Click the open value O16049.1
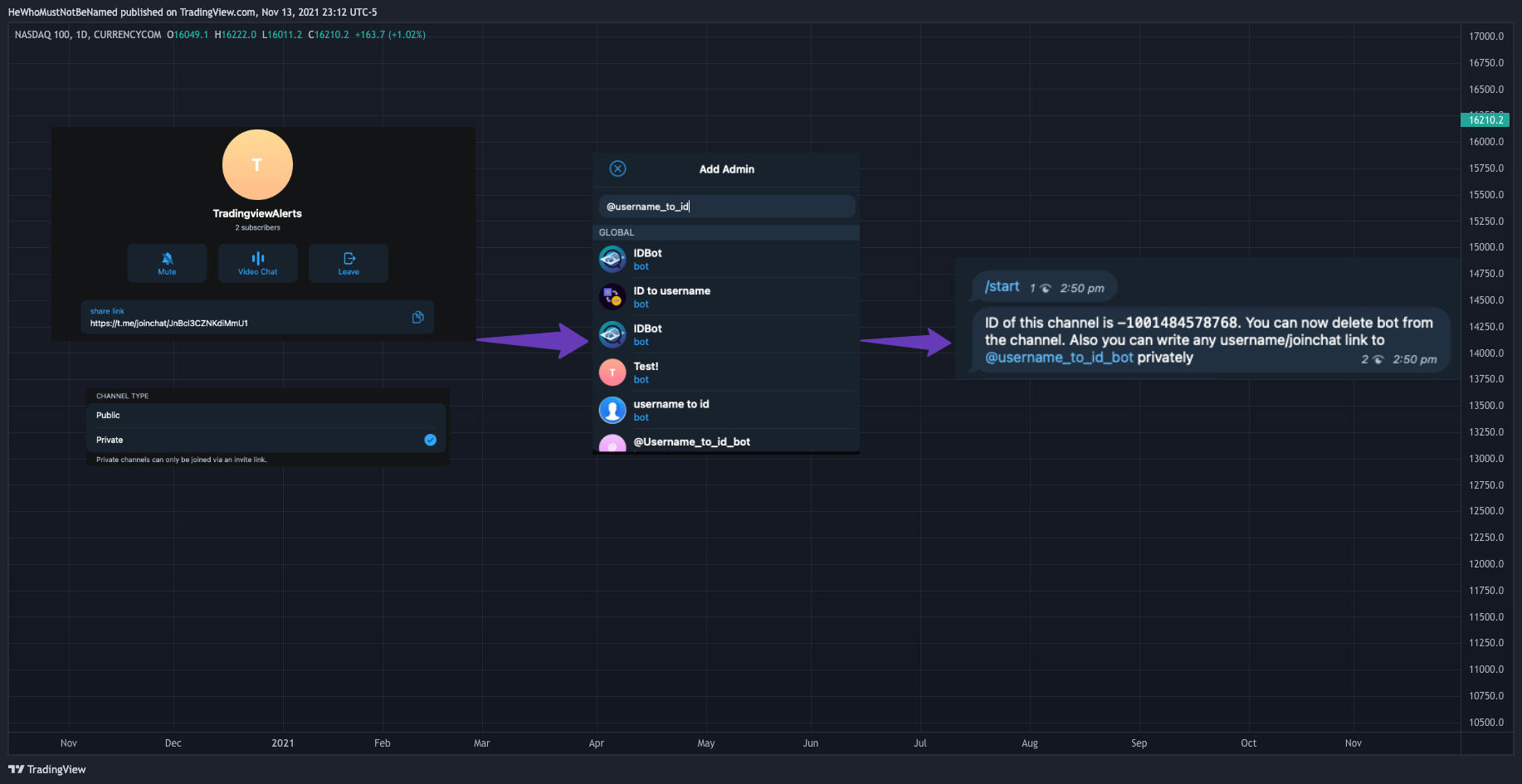The image size is (1522, 784). tap(188, 35)
